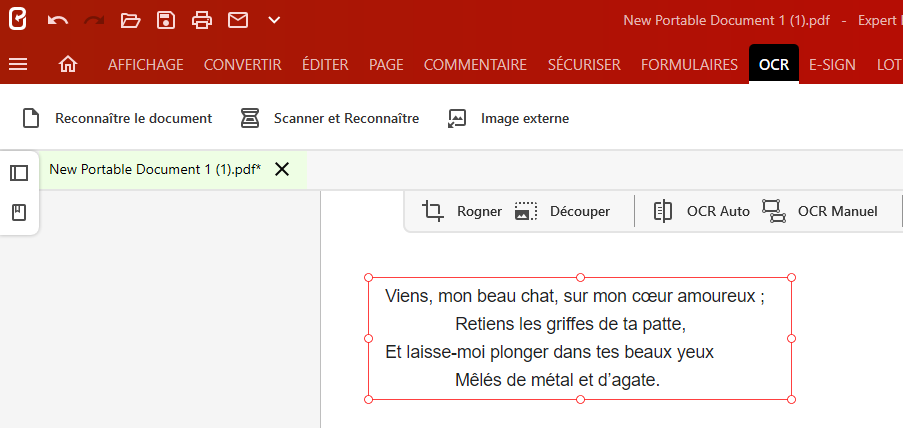Click the Scanner et Reconnaître scanner icon

click(250, 118)
